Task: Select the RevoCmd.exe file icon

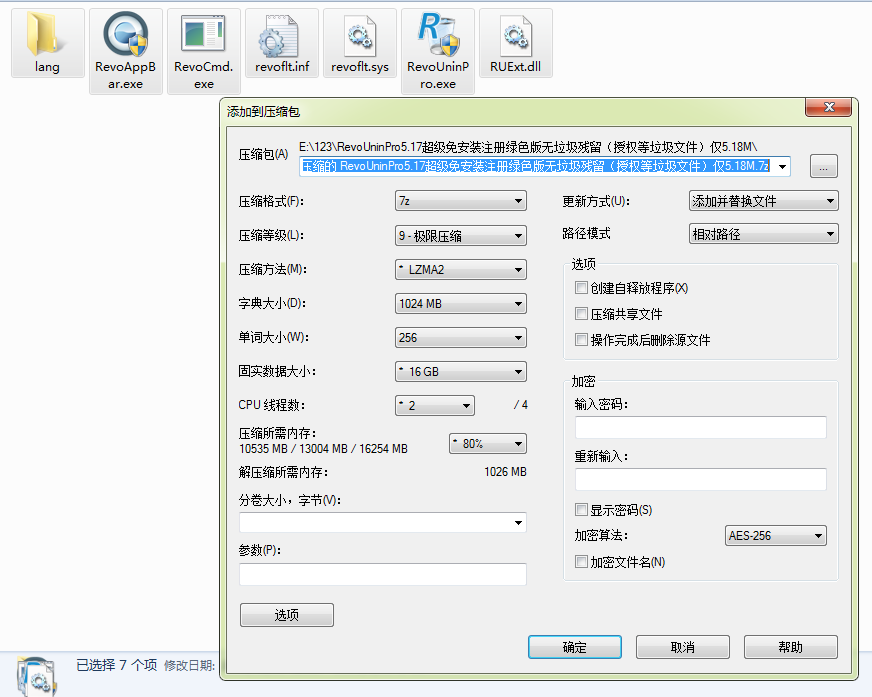Action: click(204, 34)
